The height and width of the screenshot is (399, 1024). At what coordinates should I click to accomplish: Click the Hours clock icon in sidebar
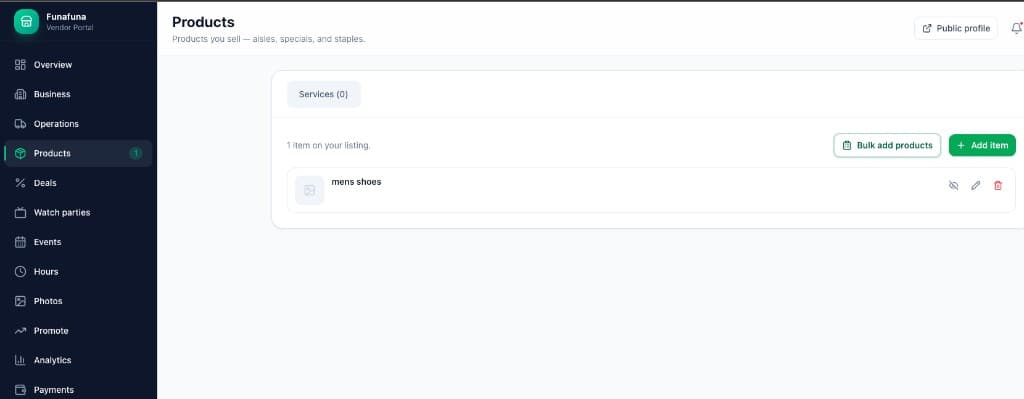click(20, 272)
